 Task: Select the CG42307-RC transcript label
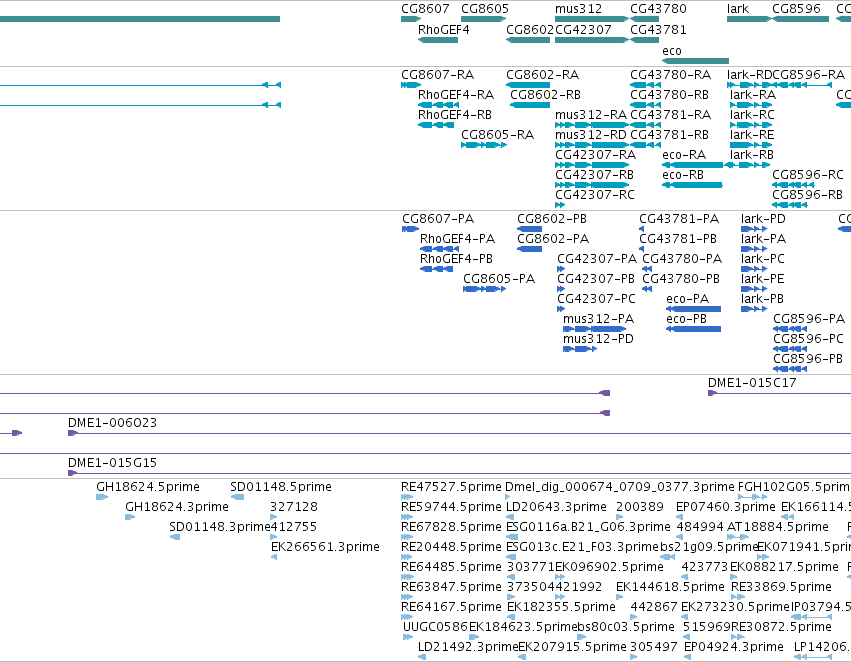[594, 195]
